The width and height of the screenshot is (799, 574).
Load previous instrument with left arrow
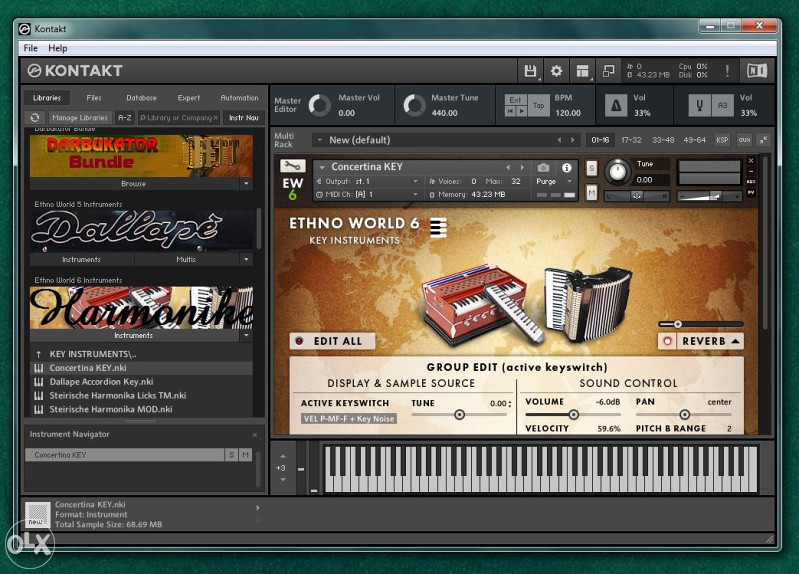pos(508,167)
